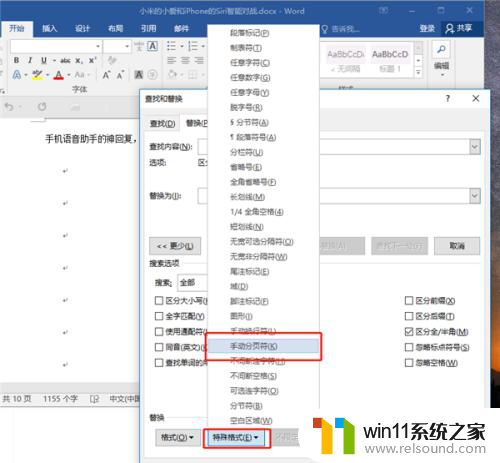The width and height of the screenshot is (500, 463).
Task: Open the highlight color dropdown arrow
Action: click(47, 75)
